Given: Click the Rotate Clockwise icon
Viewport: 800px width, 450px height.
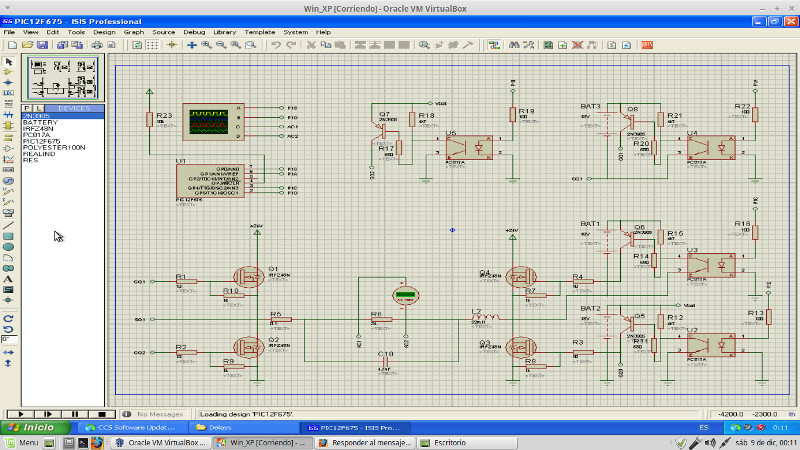Looking at the screenshot, I should (x=9, y=318).
